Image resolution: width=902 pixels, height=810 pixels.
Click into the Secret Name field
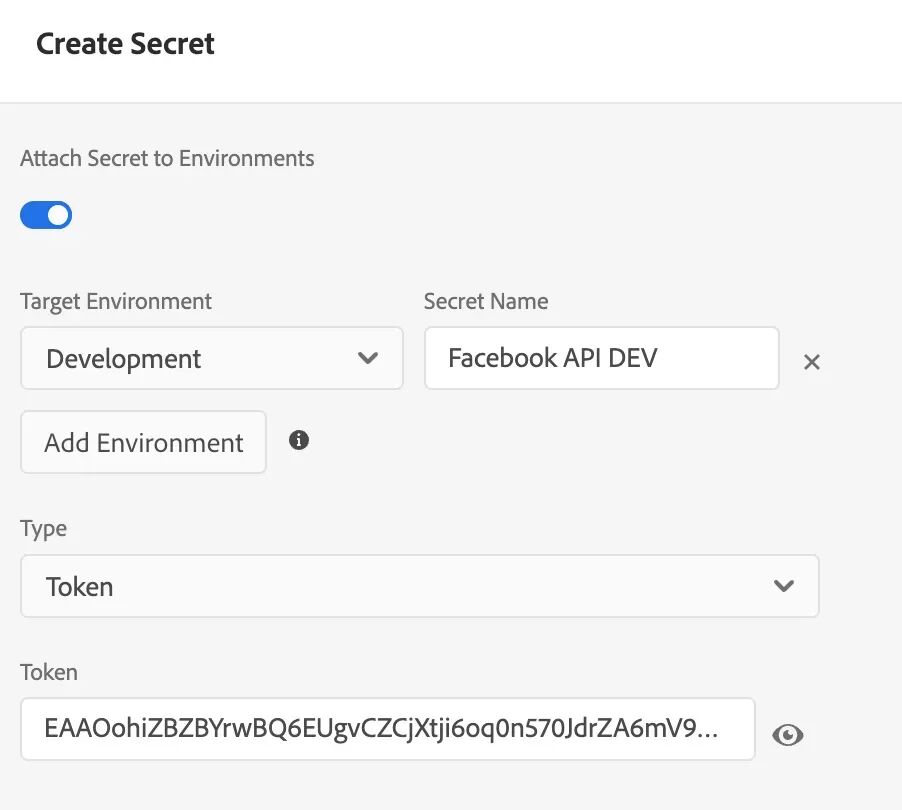click(x=600, y=357)
